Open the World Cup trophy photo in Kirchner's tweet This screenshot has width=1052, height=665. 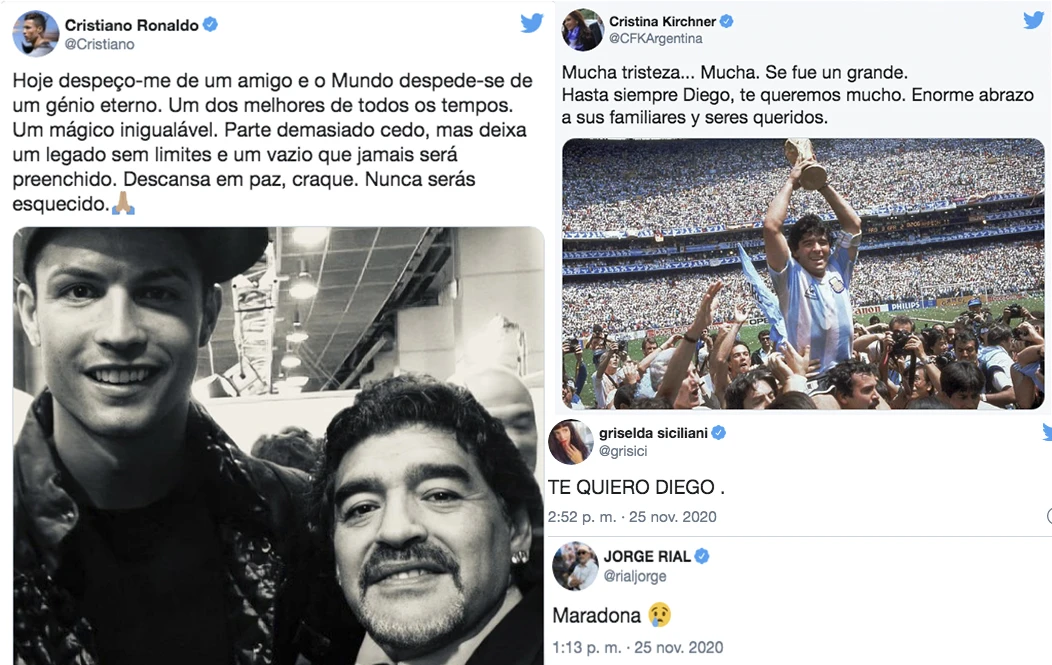click(803, 274)
